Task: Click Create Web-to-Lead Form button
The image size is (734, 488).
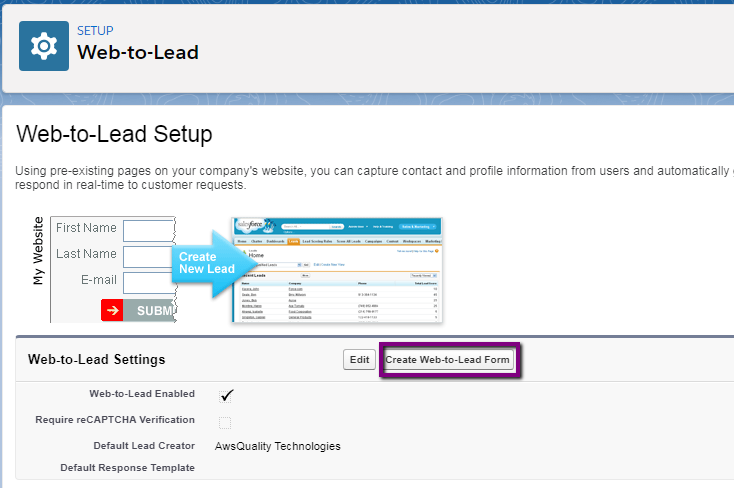Action: (x=447, y=360)
